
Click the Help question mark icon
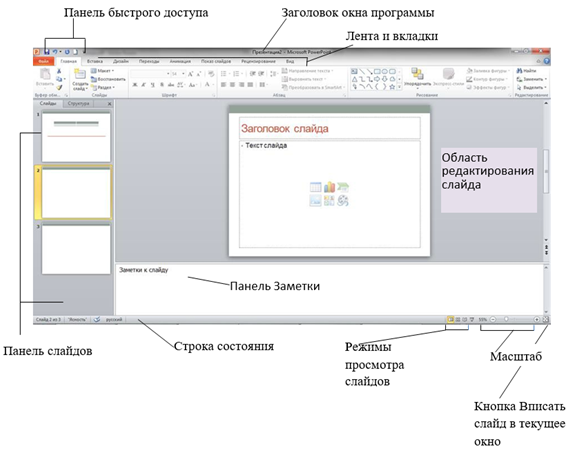(547, 61)
